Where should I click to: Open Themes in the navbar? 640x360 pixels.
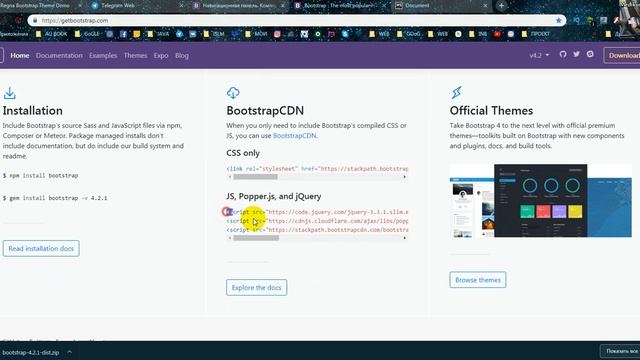[136, 56]
